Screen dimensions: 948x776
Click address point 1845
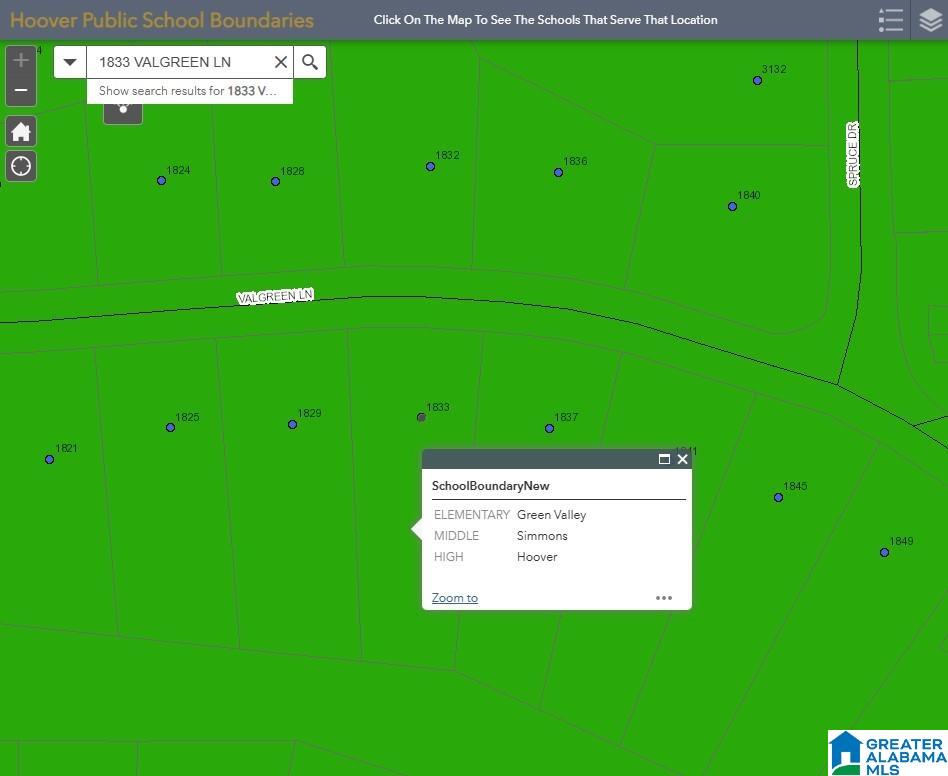(x=778, y=497)
